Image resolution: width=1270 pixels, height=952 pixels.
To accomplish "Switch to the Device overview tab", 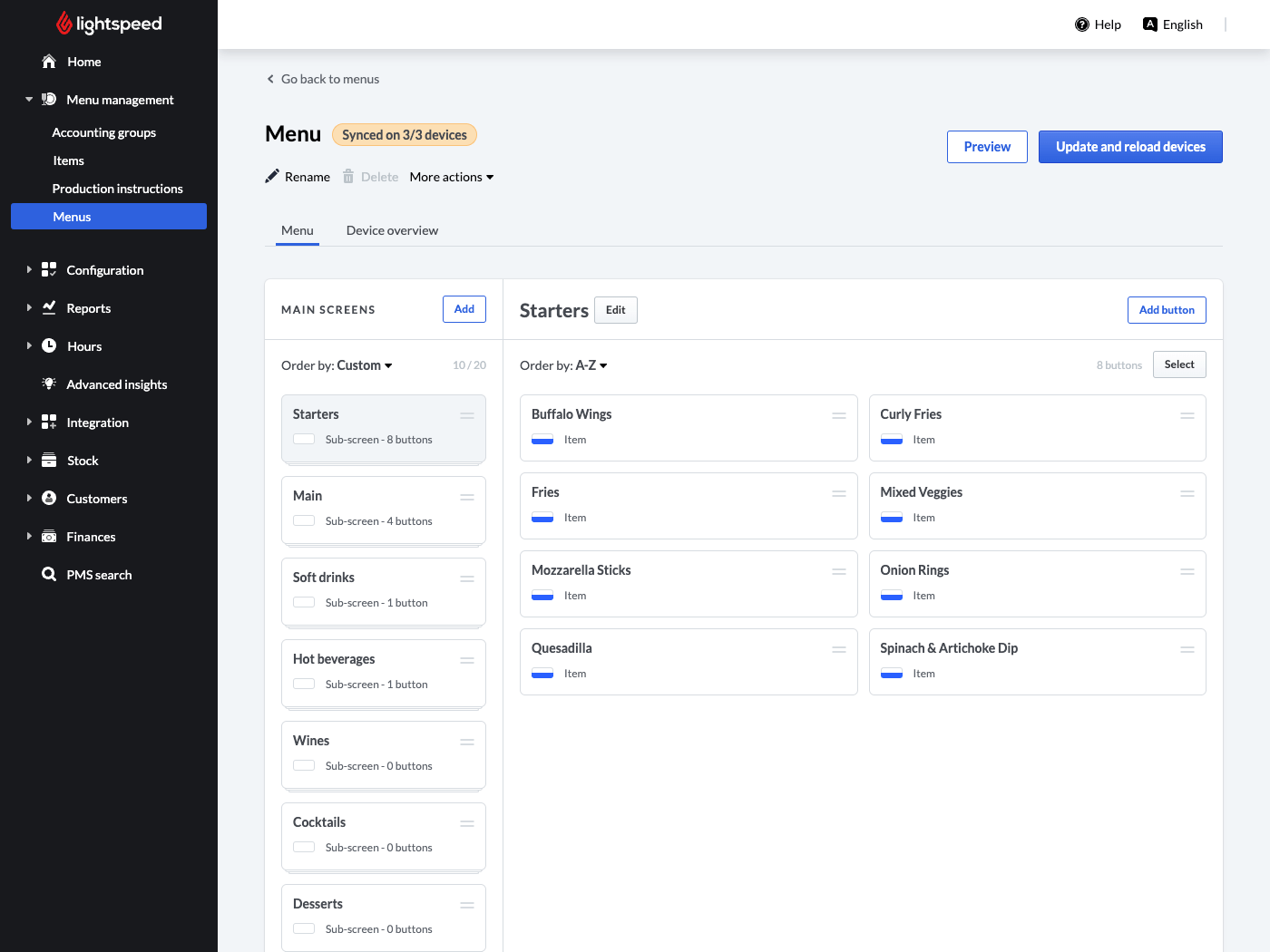I will pyautogui.click(x=392, y=230).
